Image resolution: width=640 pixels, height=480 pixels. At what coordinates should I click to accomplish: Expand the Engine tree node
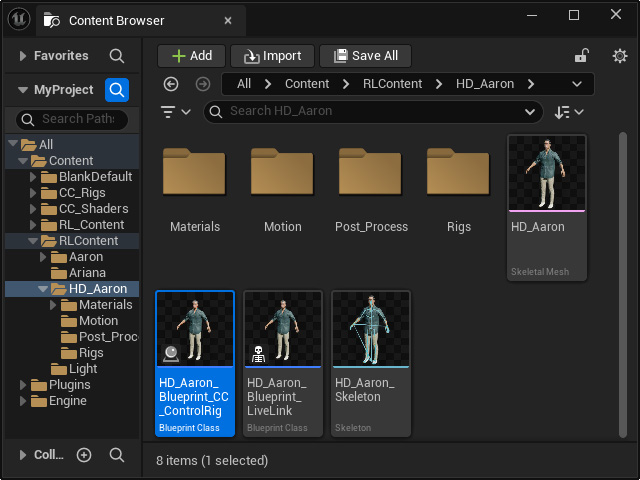click(x=23, y=401)
